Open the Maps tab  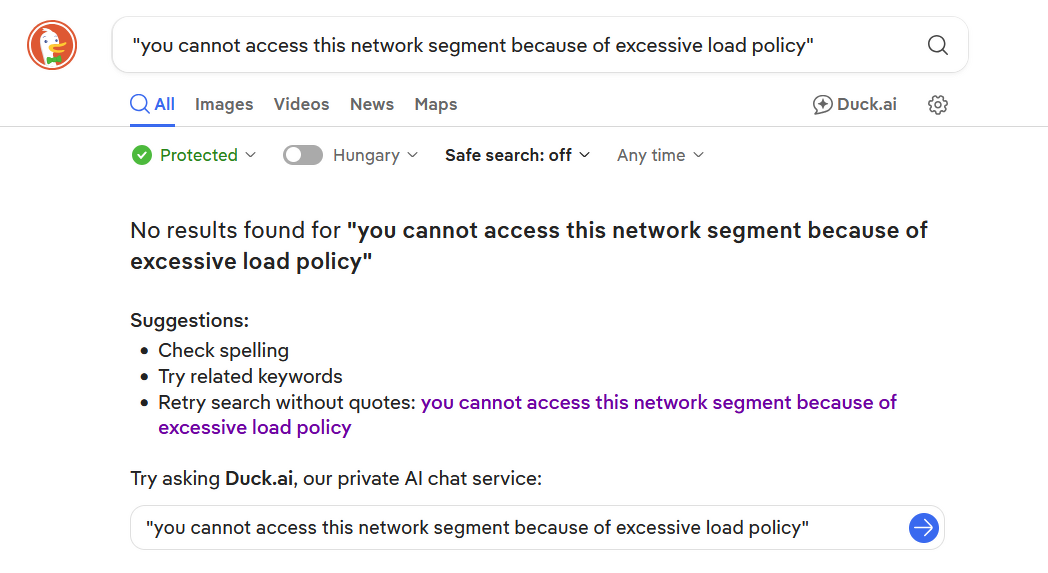436,104
